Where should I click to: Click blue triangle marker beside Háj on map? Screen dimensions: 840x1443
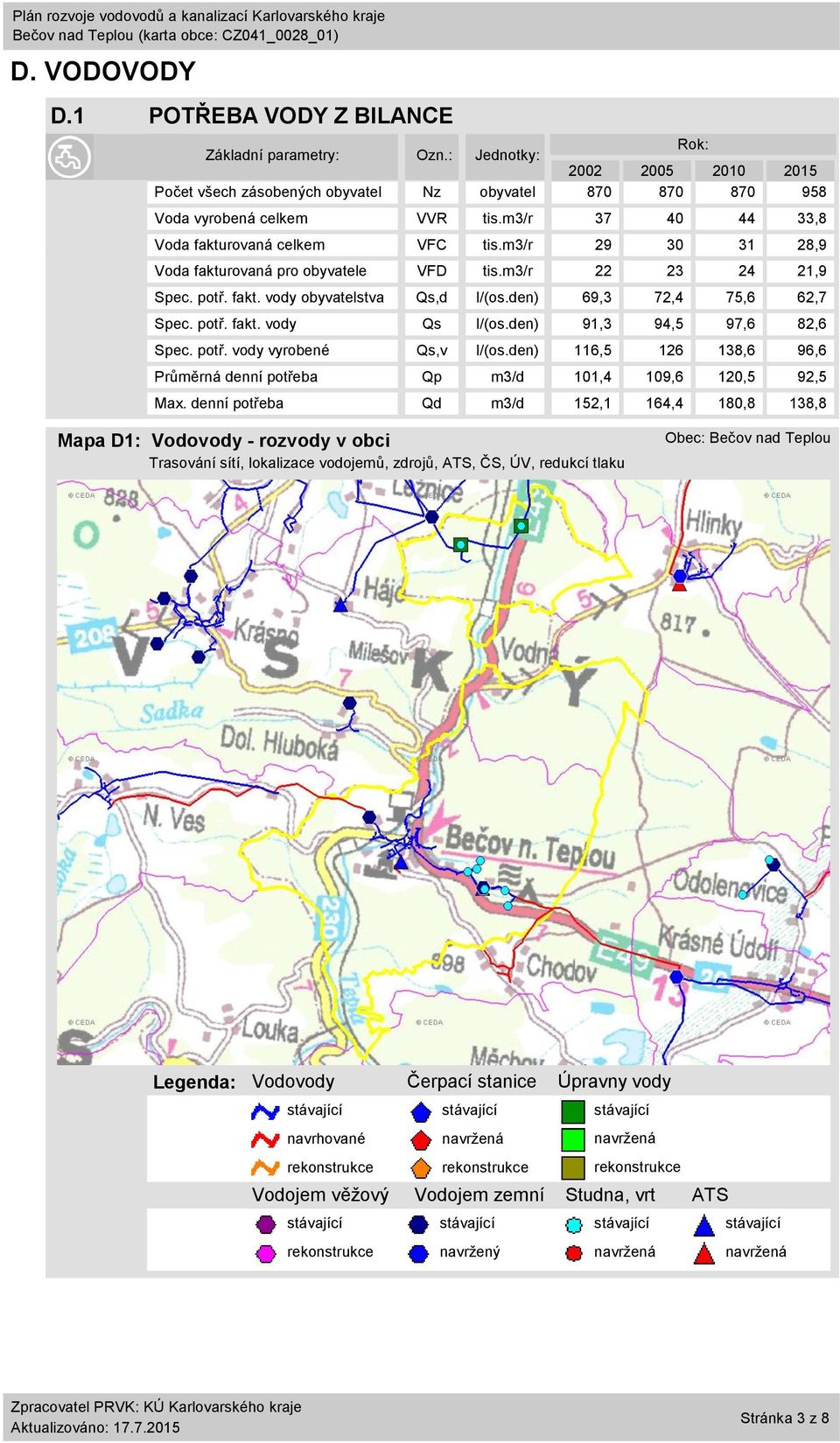341,604
